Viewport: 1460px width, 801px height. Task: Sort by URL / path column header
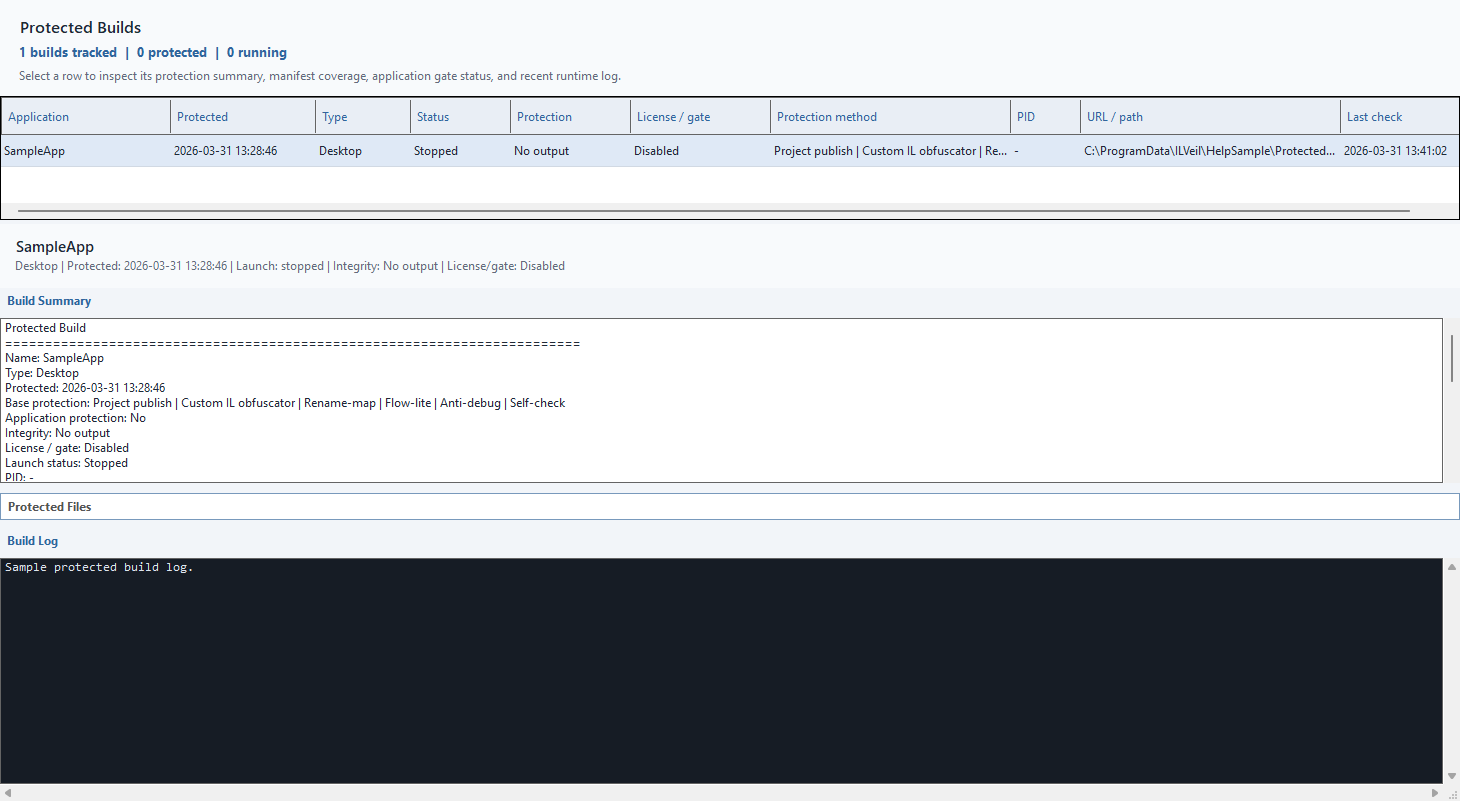point(1114,117)
